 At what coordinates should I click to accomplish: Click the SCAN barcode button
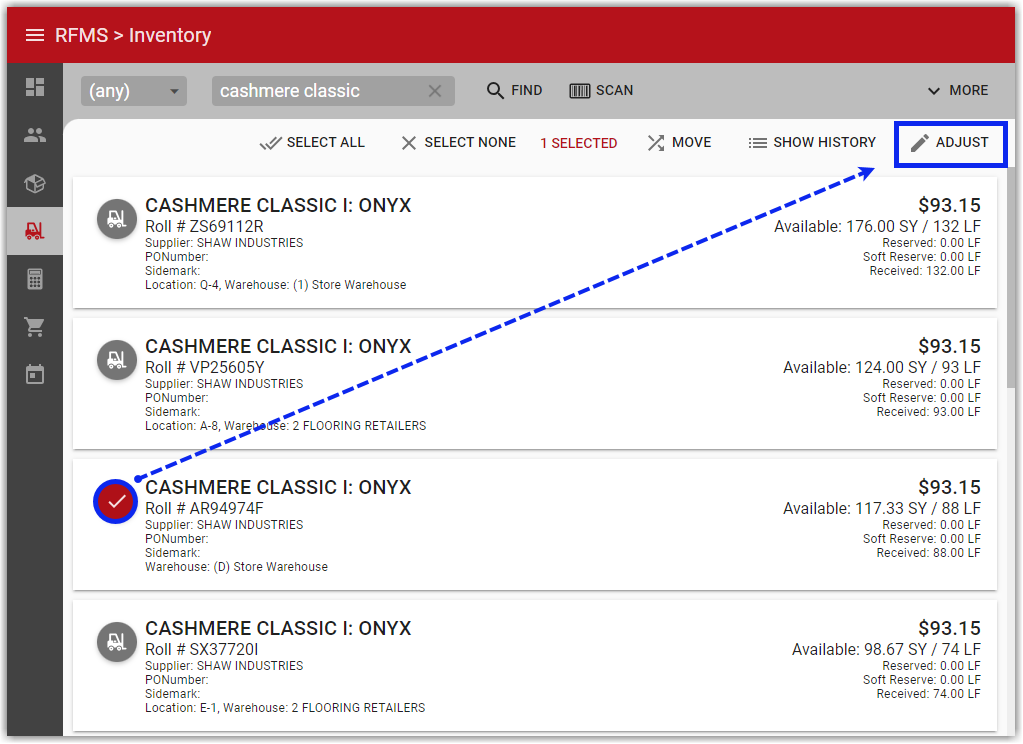601,90
